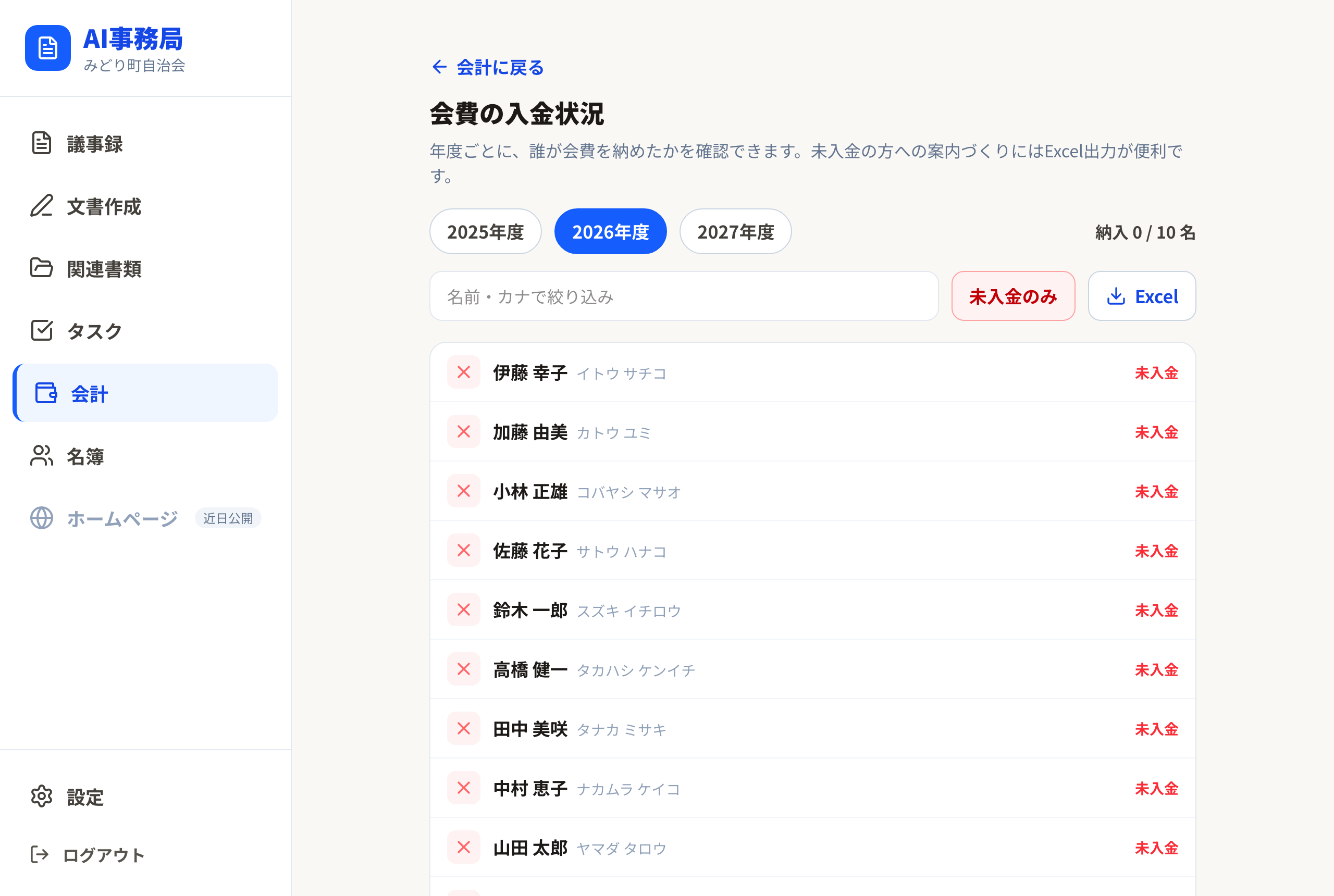Screen dimensions: 1334x896
Task: Toggle payment mark for 佐藤 花子
Action: pyautogui.click(x=464, y=550)
